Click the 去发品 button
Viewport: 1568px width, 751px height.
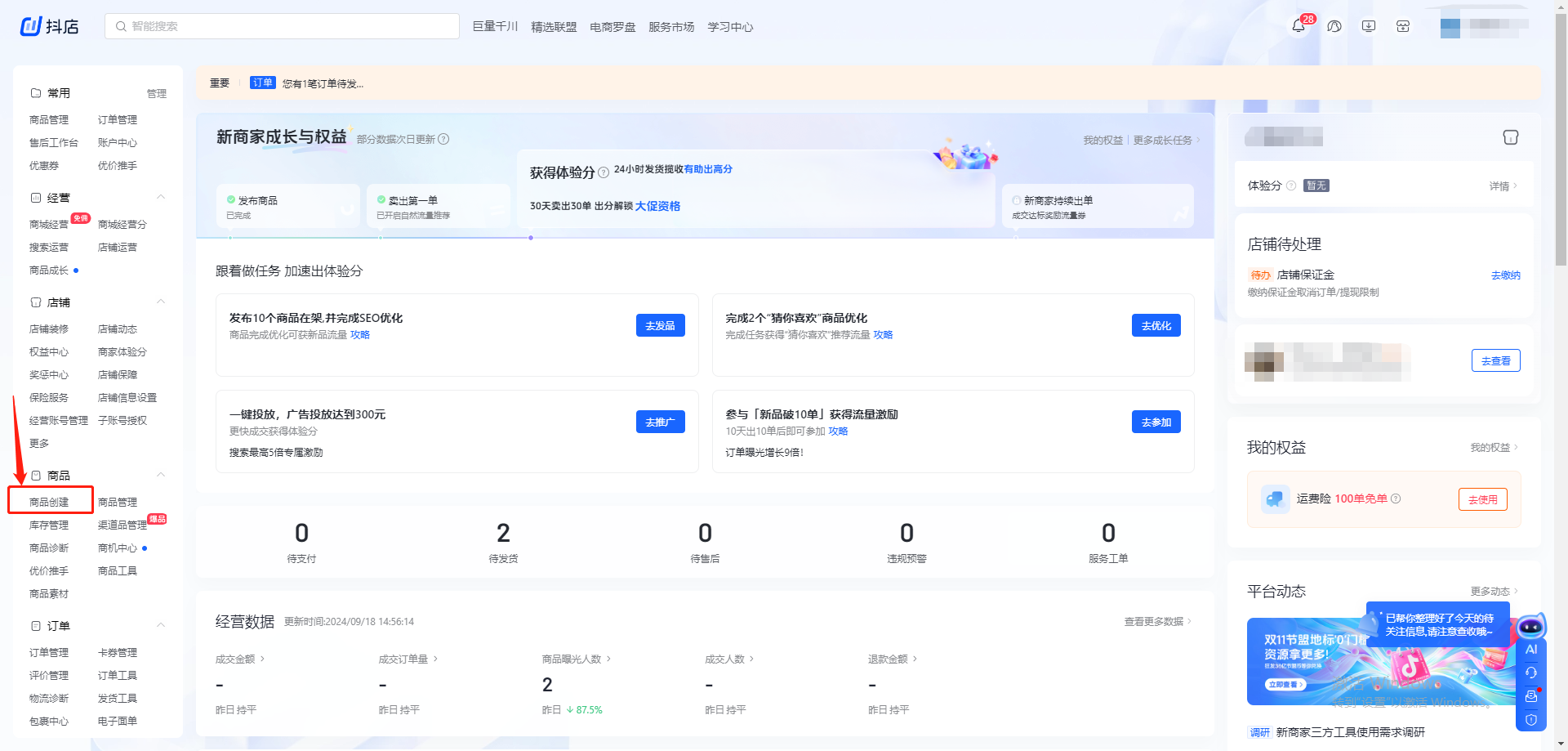(661, 325)
